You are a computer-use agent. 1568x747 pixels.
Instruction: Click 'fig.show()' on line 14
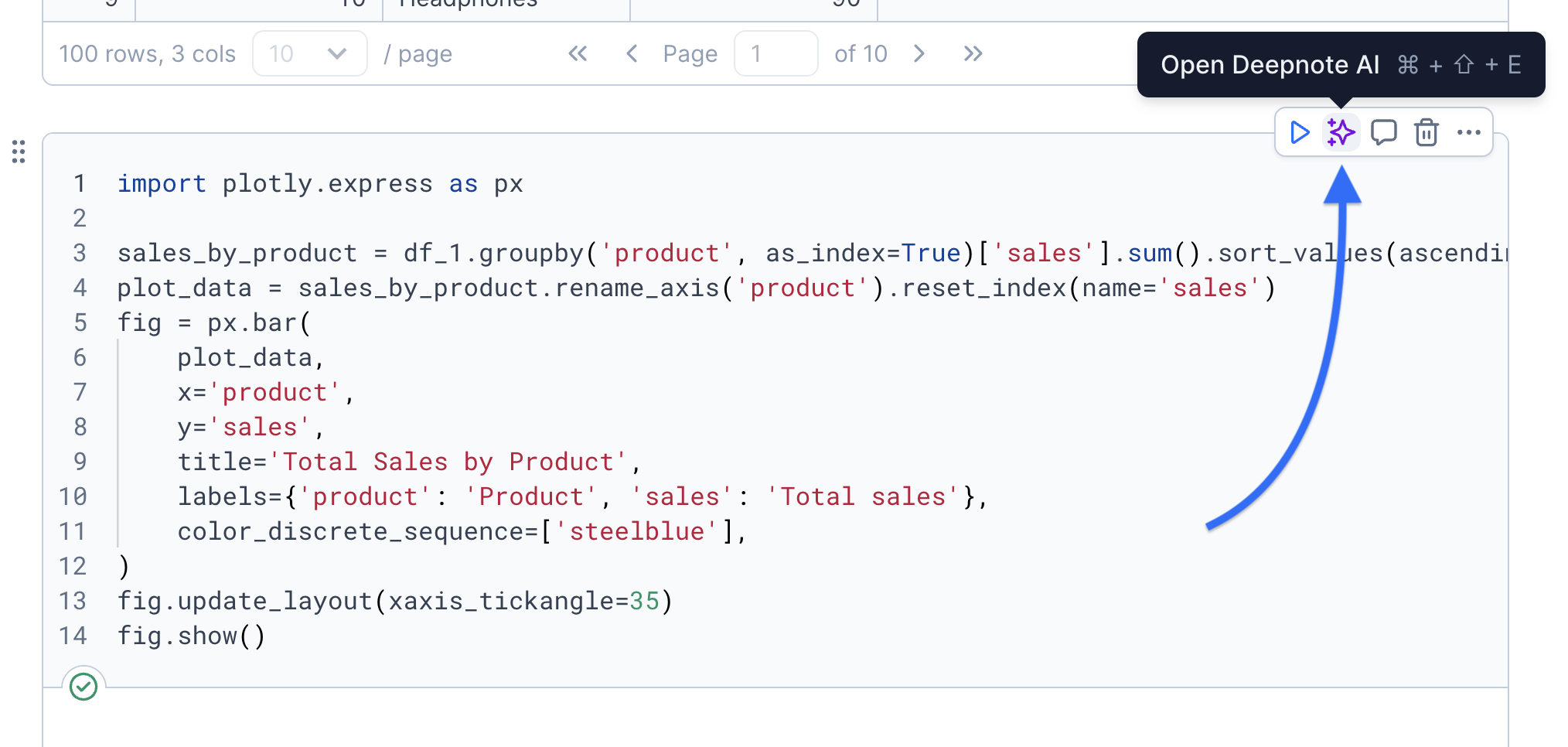tap(192, 636)
